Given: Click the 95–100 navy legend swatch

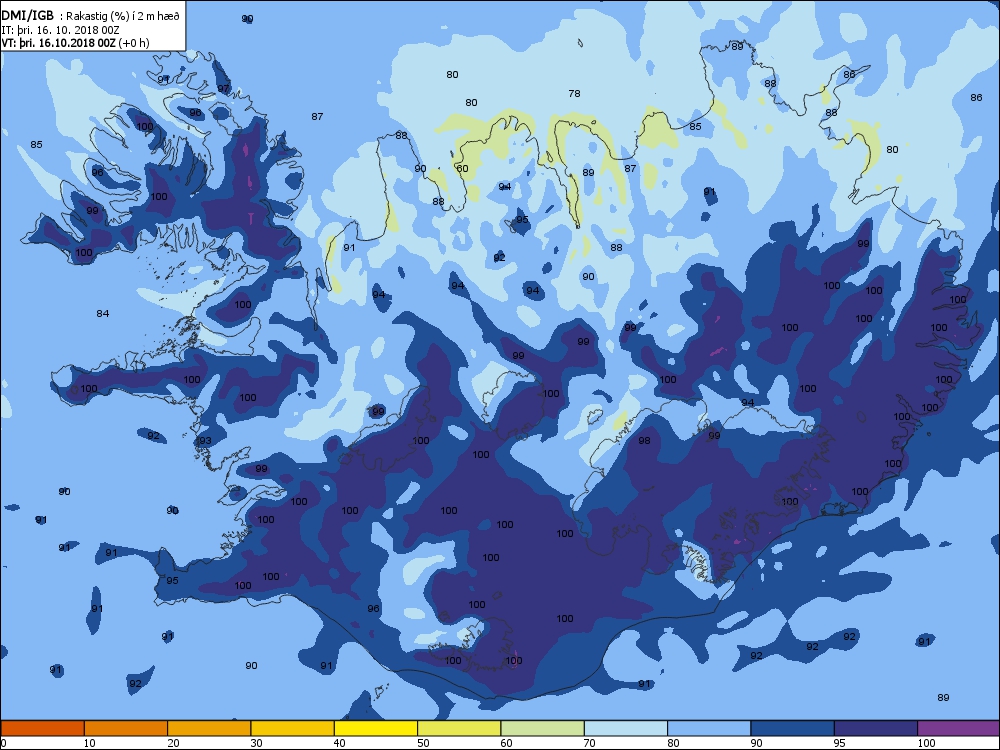Looking at the screenshot, I should pyautogui.click(x=876, y=728).
